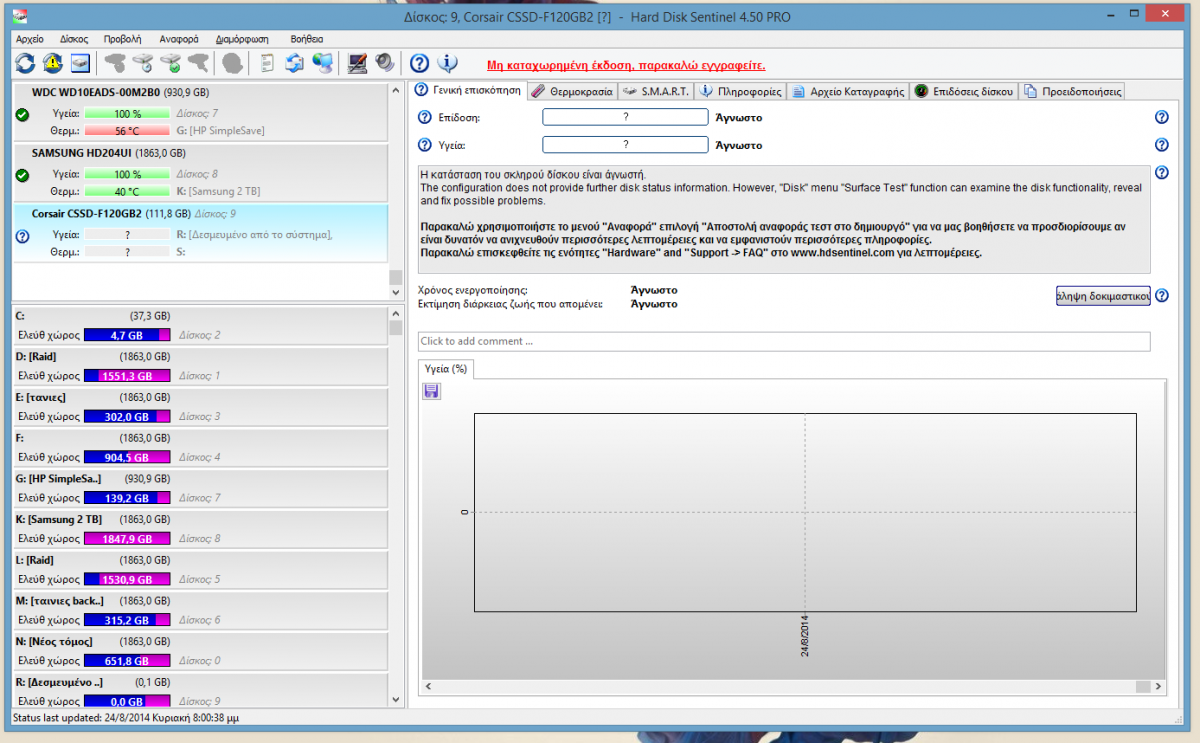The width and height of the screenshot is (1200, 743).
Task: Click the globe and monitor network icon
Action: [x=322, y=63]
